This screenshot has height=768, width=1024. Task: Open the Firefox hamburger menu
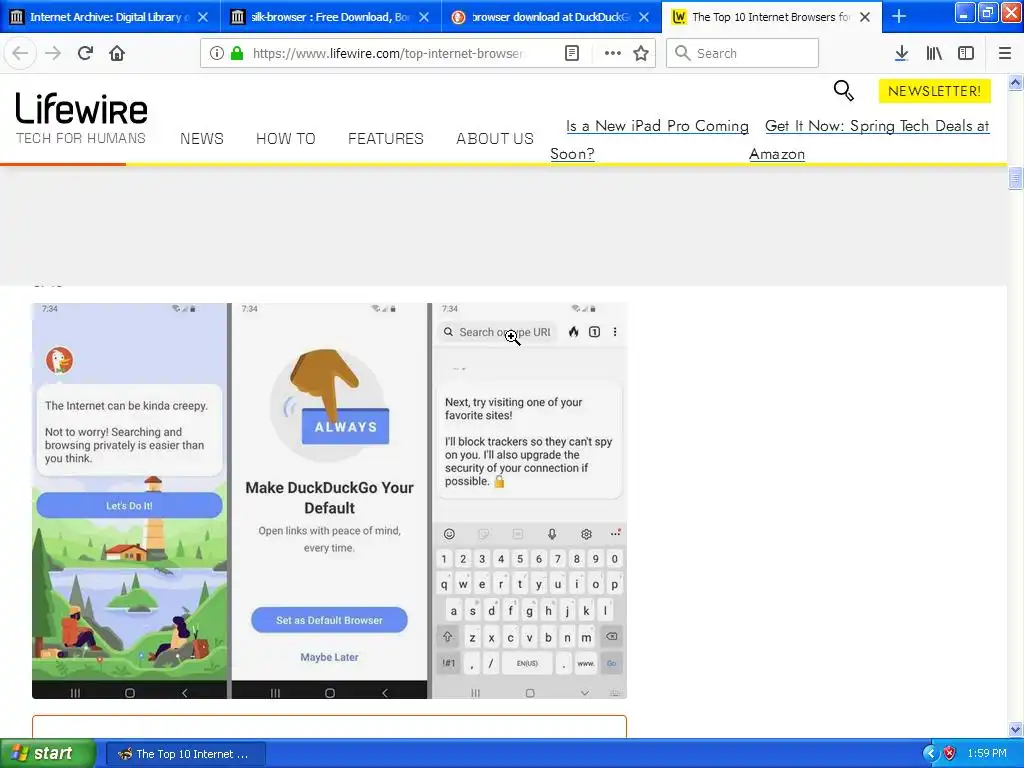coord(1005,53)
